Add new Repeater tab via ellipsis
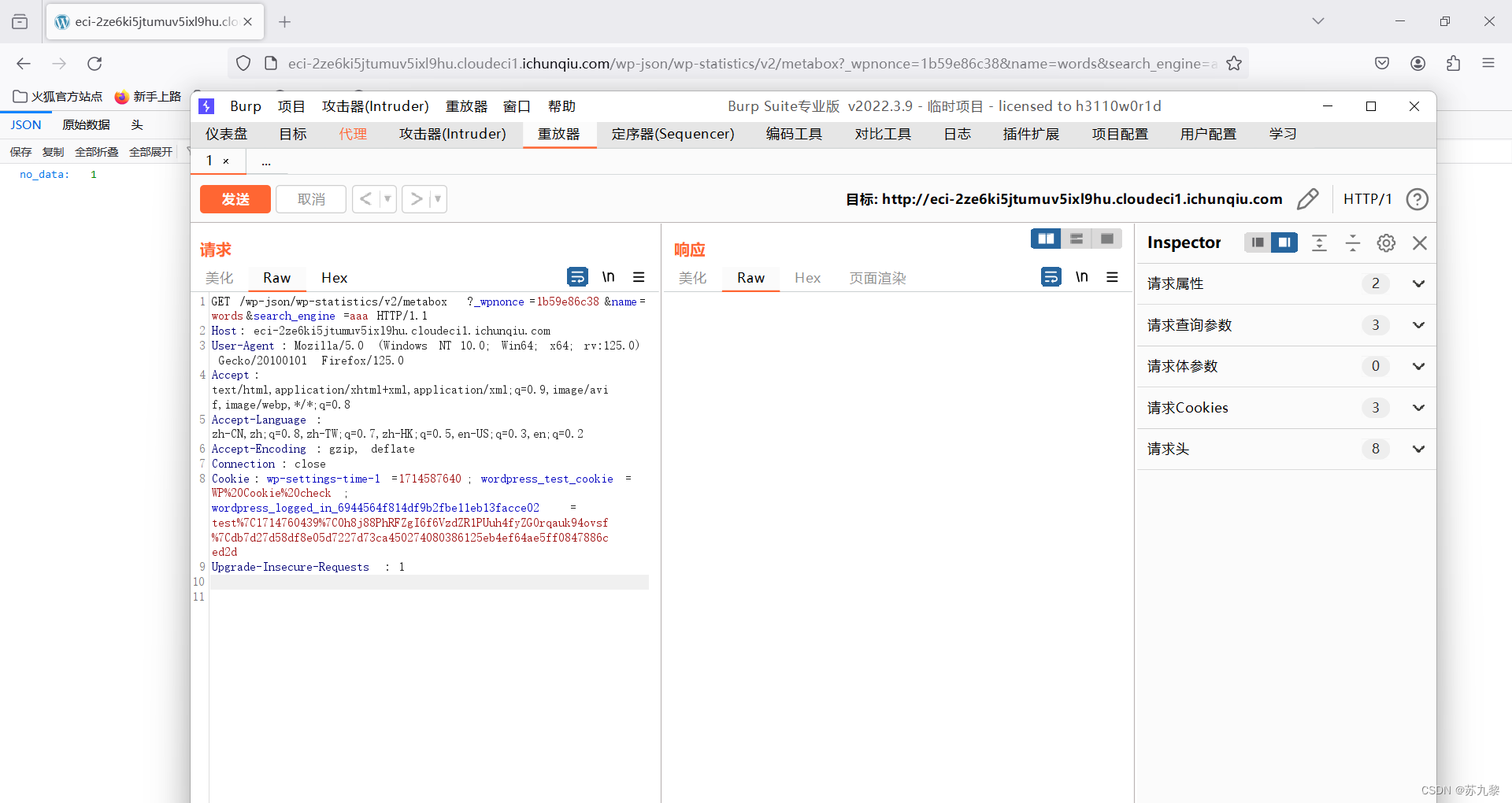The height and width of the screenshot is (803, 1512). 266,161
